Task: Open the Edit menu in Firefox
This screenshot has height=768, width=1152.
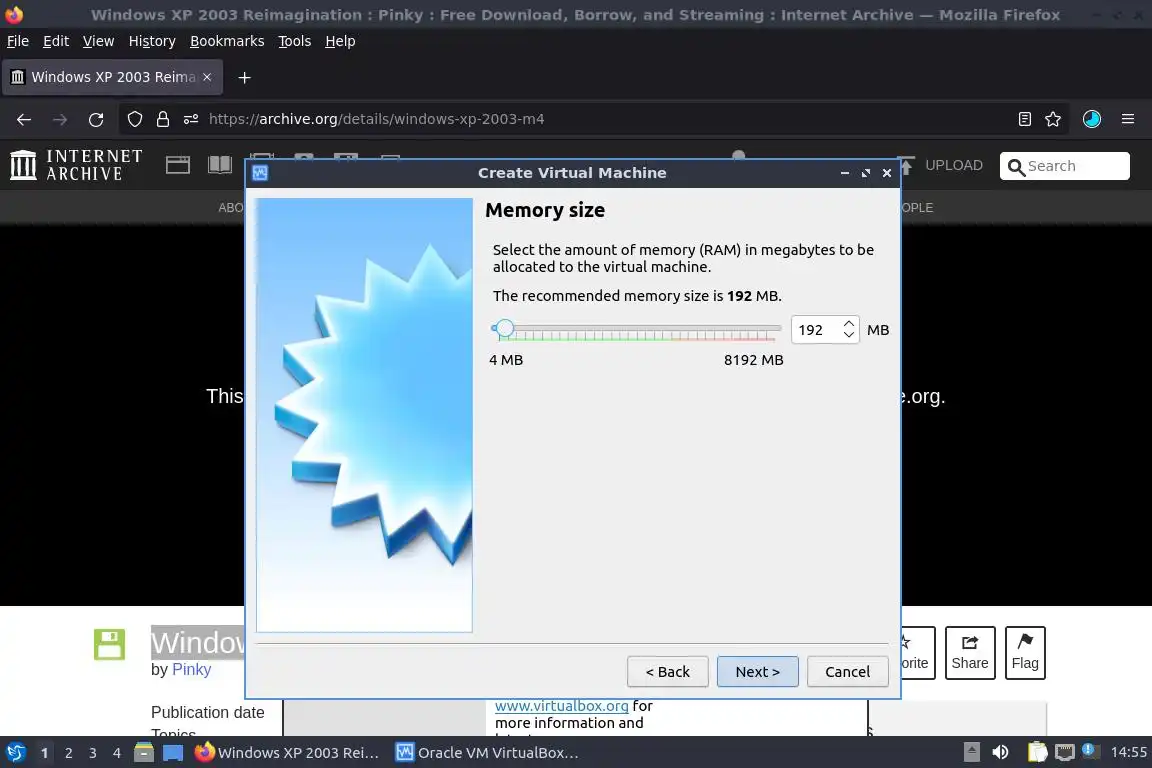Action: coord(56,41)
